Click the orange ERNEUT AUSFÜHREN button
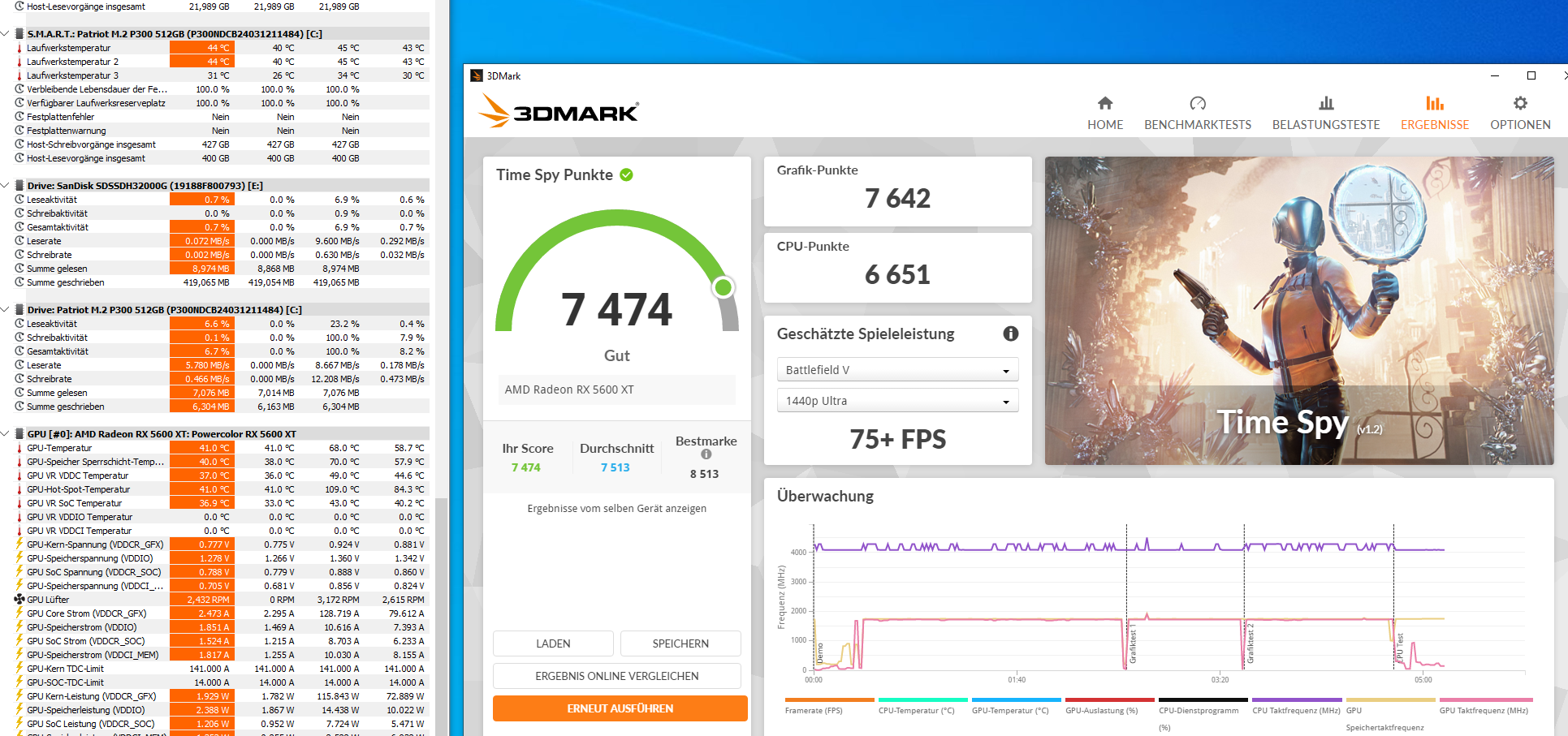 pyautogui.click(x=620, y=708)
